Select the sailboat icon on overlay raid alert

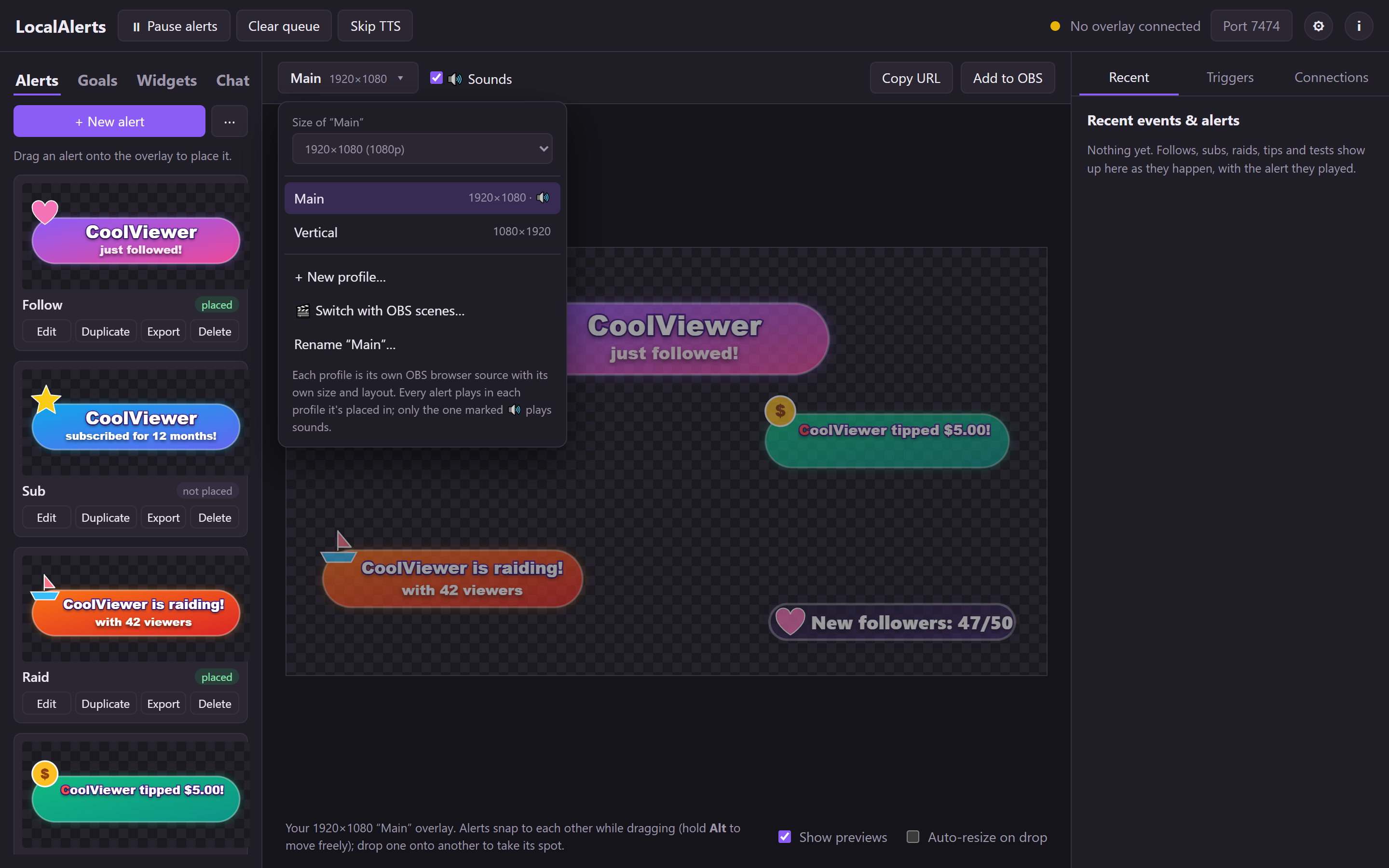(x=339, y=546)
